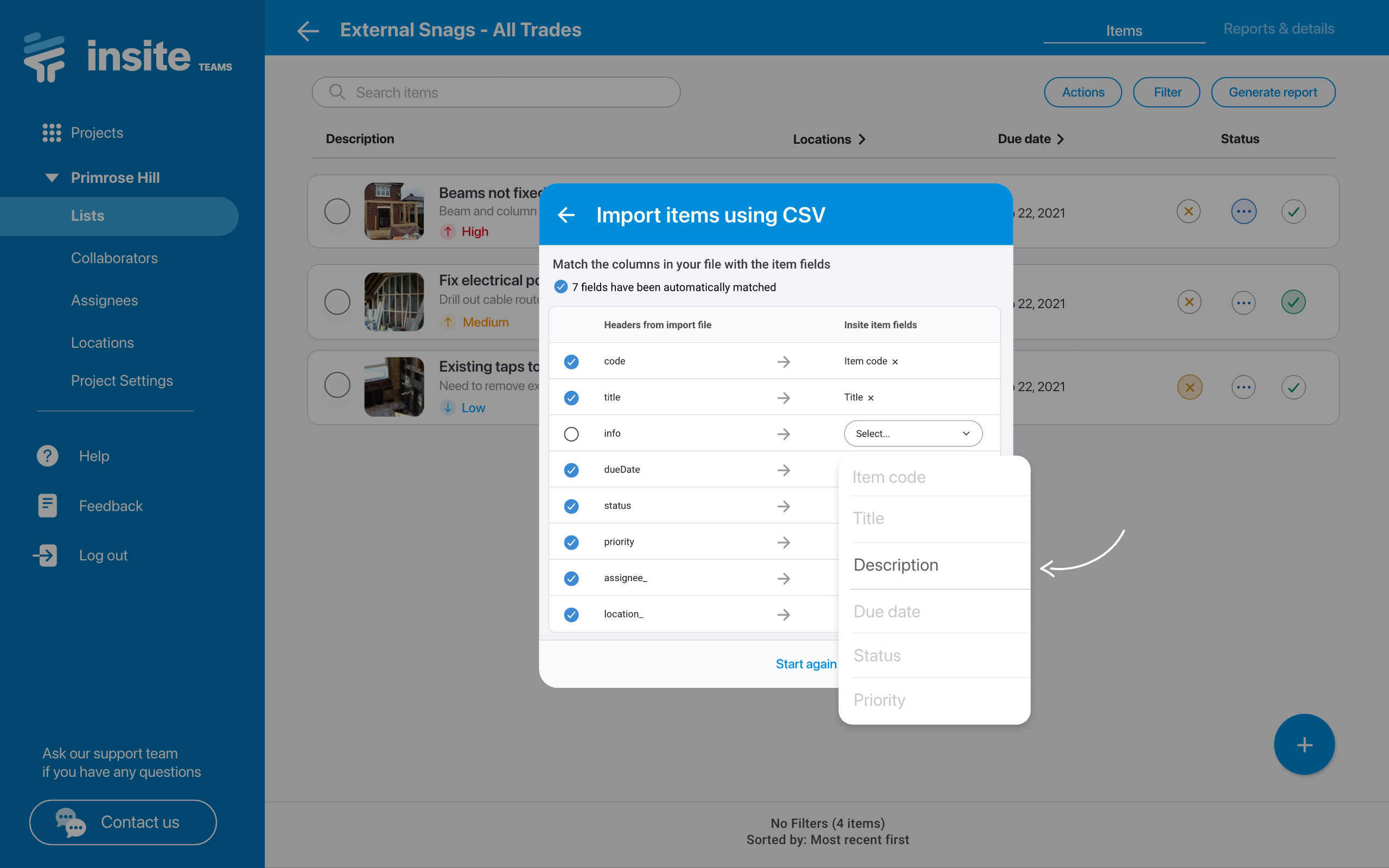The height and width of the screenshot is (868, 1389).
Task: Expand the Locations column chevron
Action: (x=862, y=139)
